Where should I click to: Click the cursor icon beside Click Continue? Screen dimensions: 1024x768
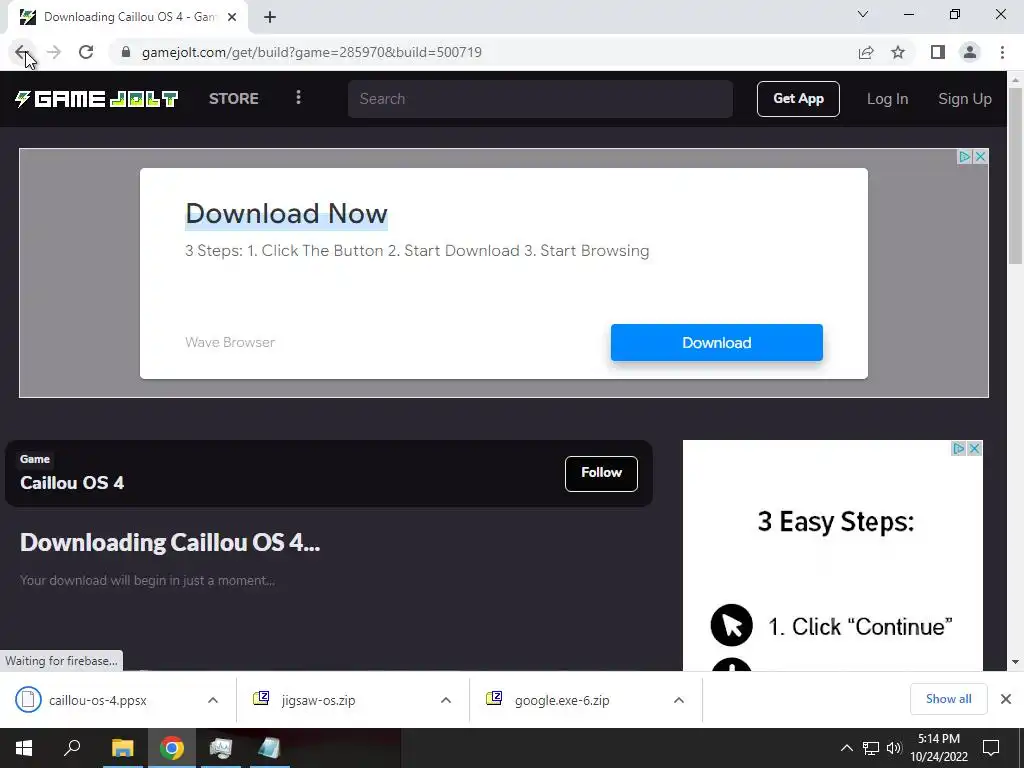pos(731,625)
